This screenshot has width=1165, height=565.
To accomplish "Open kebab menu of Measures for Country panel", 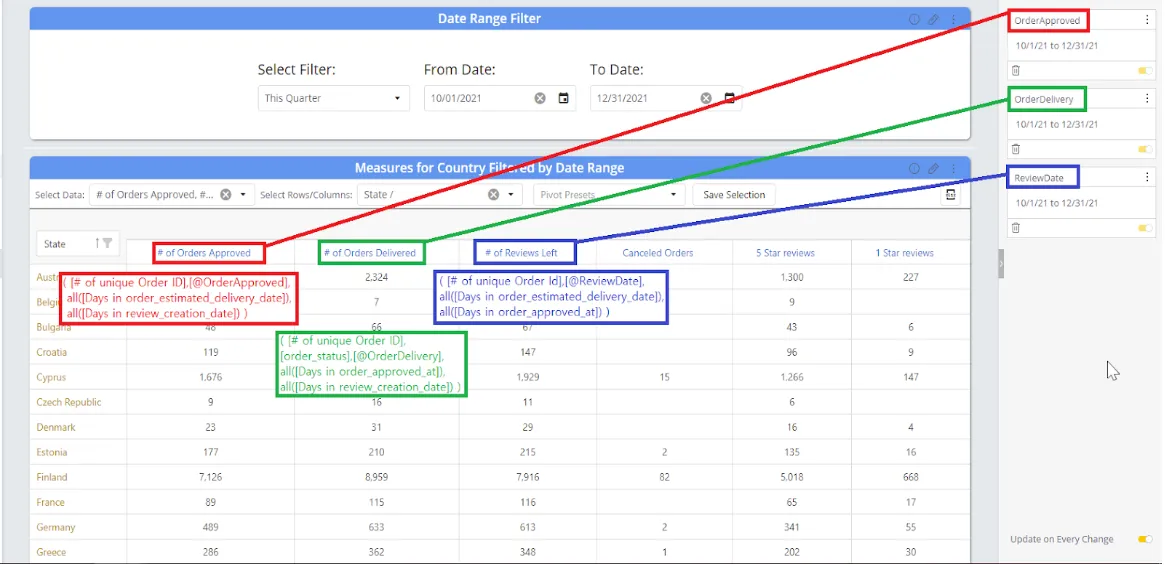I will [x=953, y=169].
